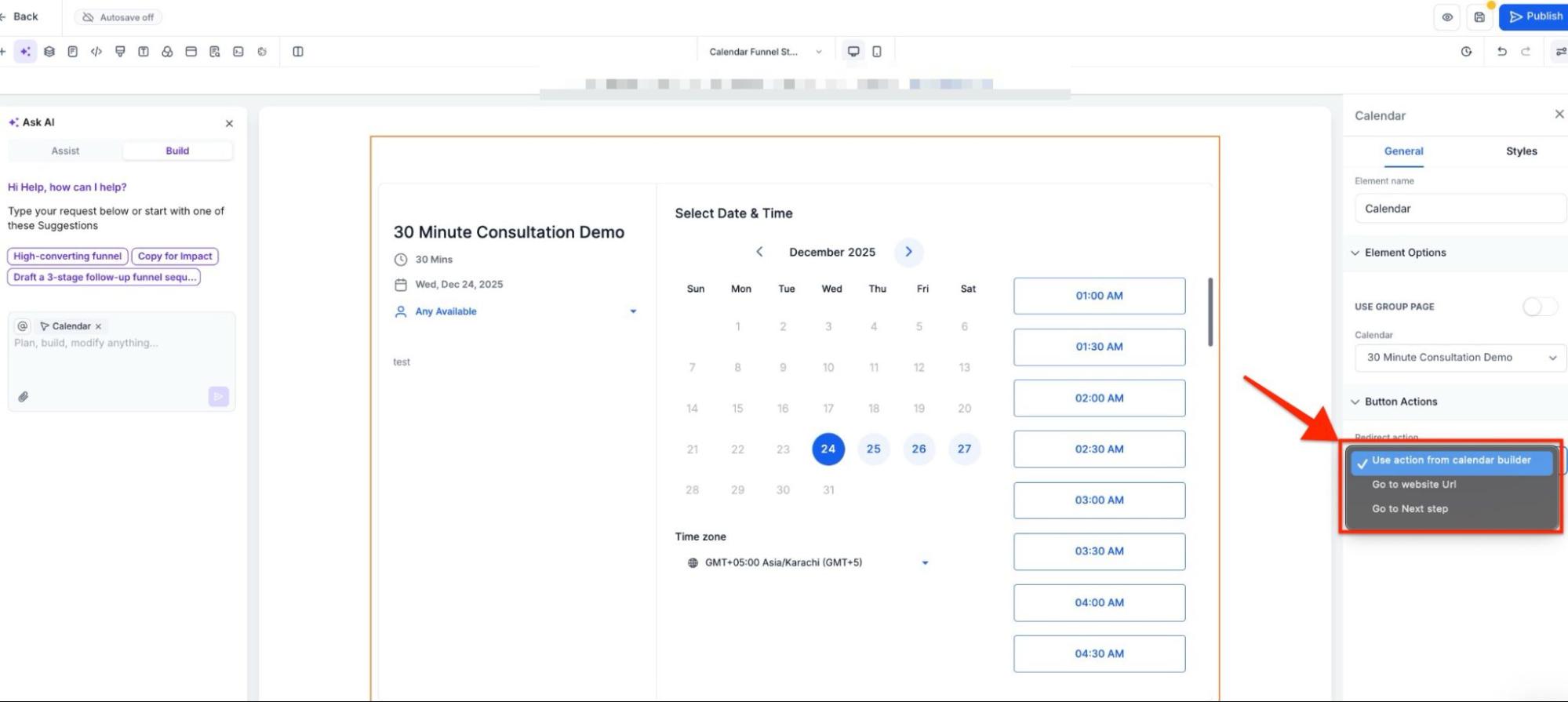
Task: Open the 30 Minute Consultation Demo calendar dropdown
Action: click(1459, 358)
